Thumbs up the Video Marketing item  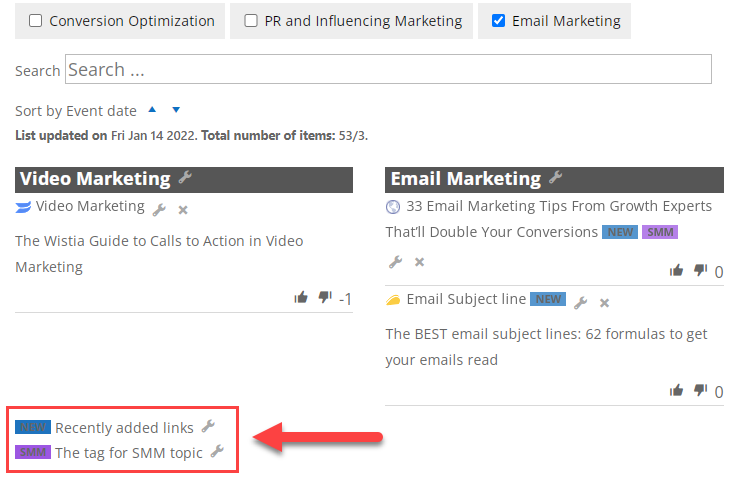click(x=301, y=298)
